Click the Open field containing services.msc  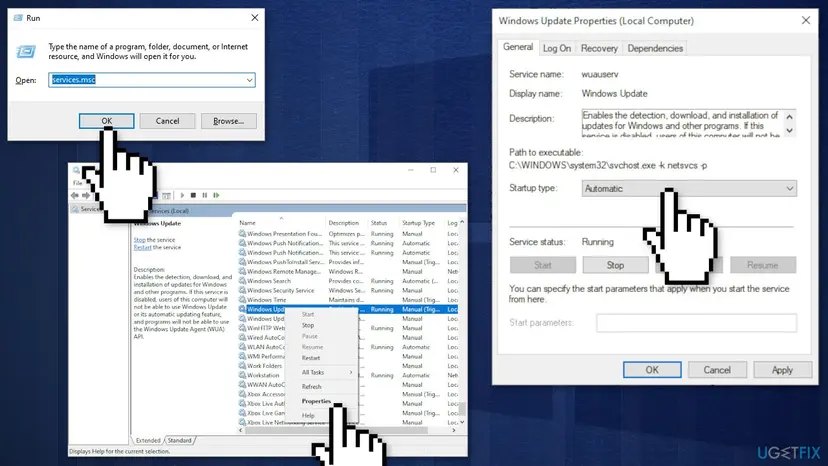(152, 80)
